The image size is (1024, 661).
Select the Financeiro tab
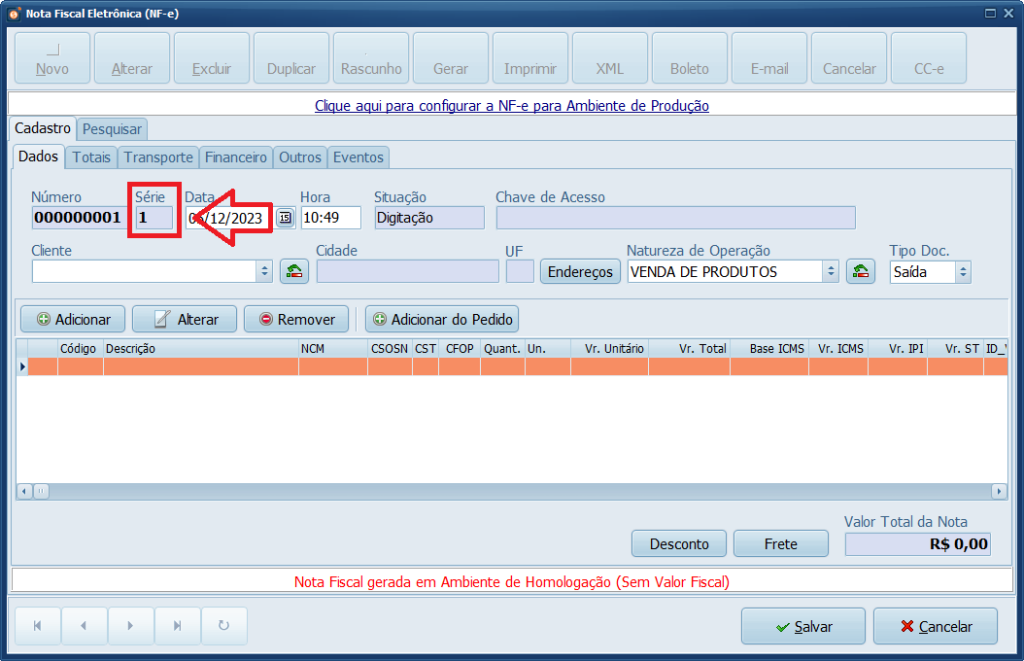236,157
